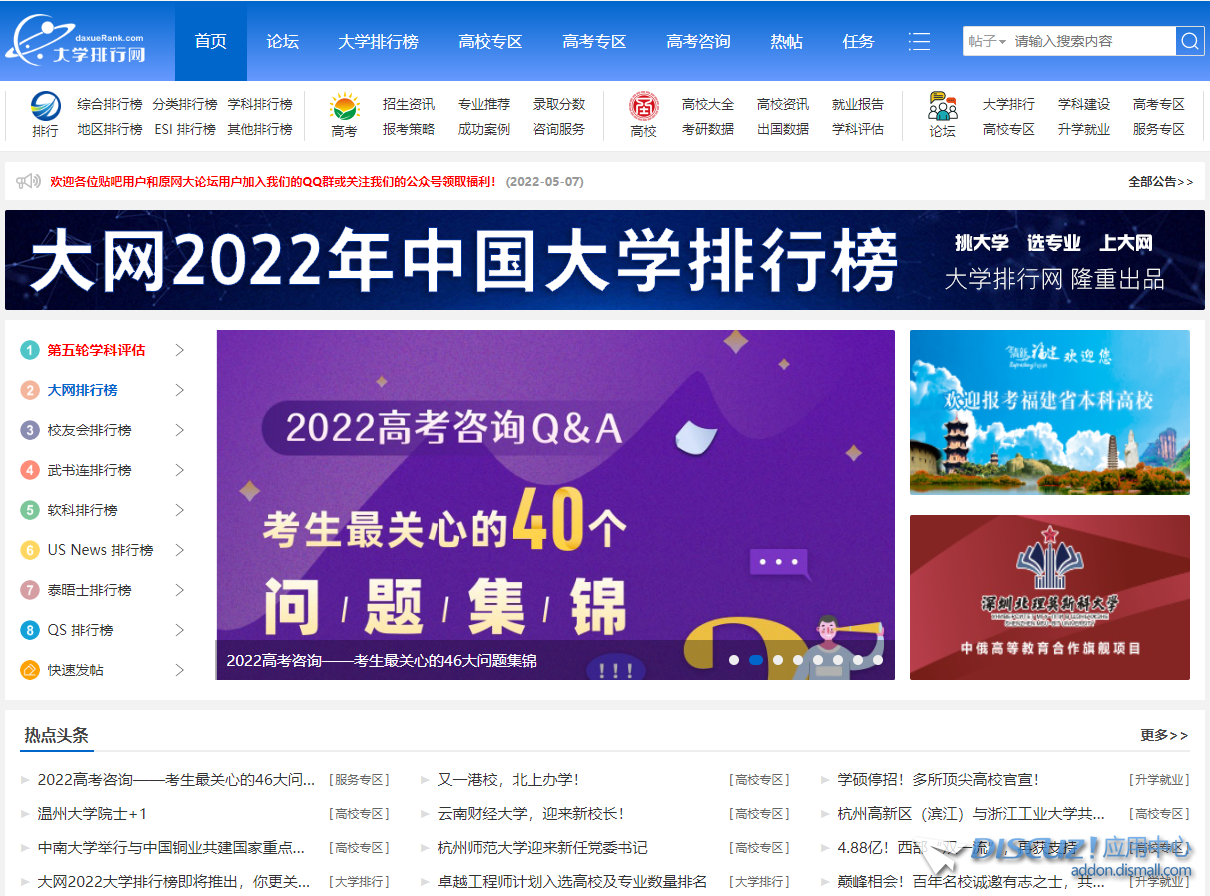The image size is (1210, 896).
Task: Click the 排行 globe icon
Action: click(45, 106)
